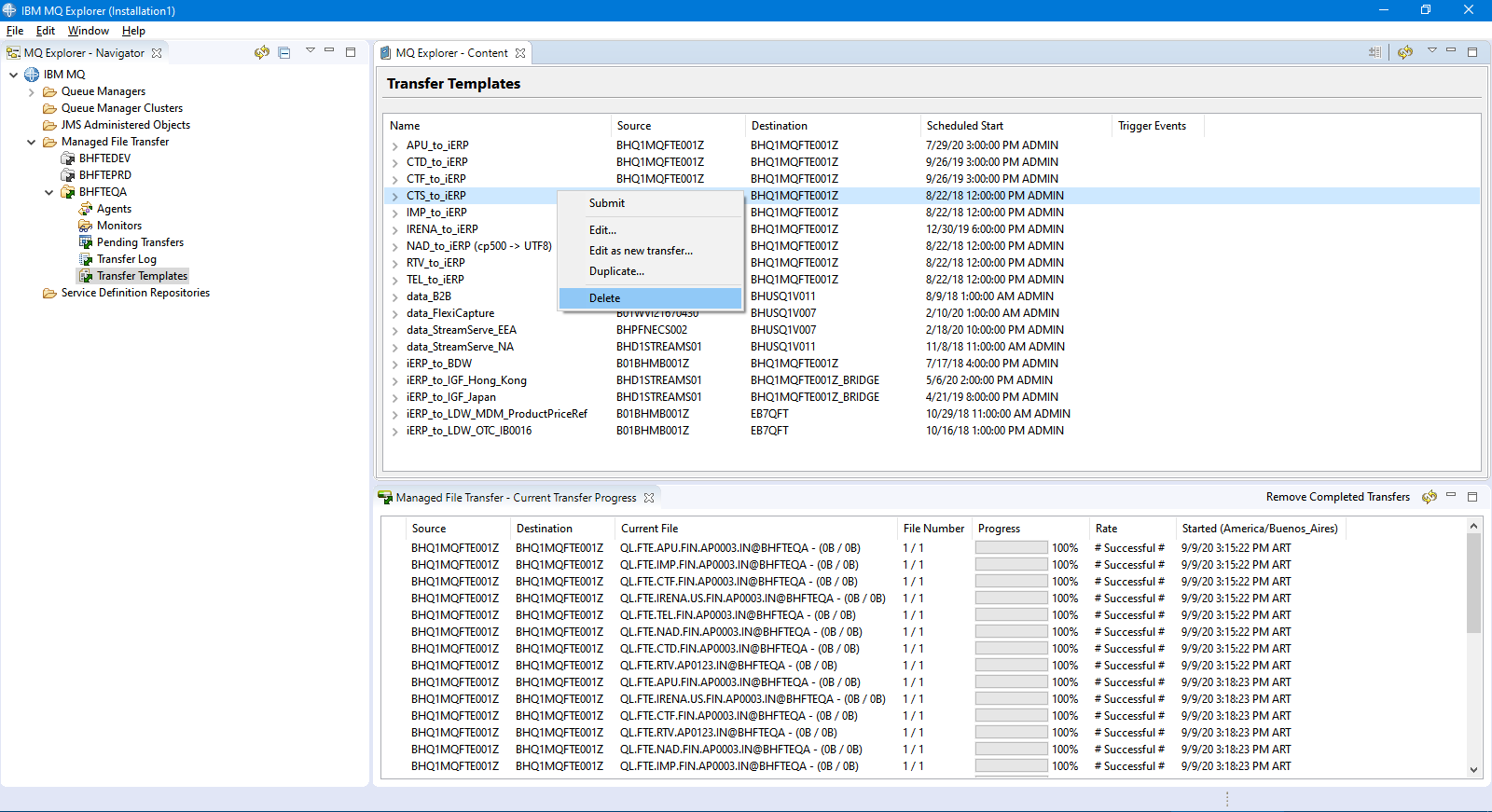Click the Queue Manager Clusters folder icon
This screenshot has width=1492, height=812.
tap(49, 108)
